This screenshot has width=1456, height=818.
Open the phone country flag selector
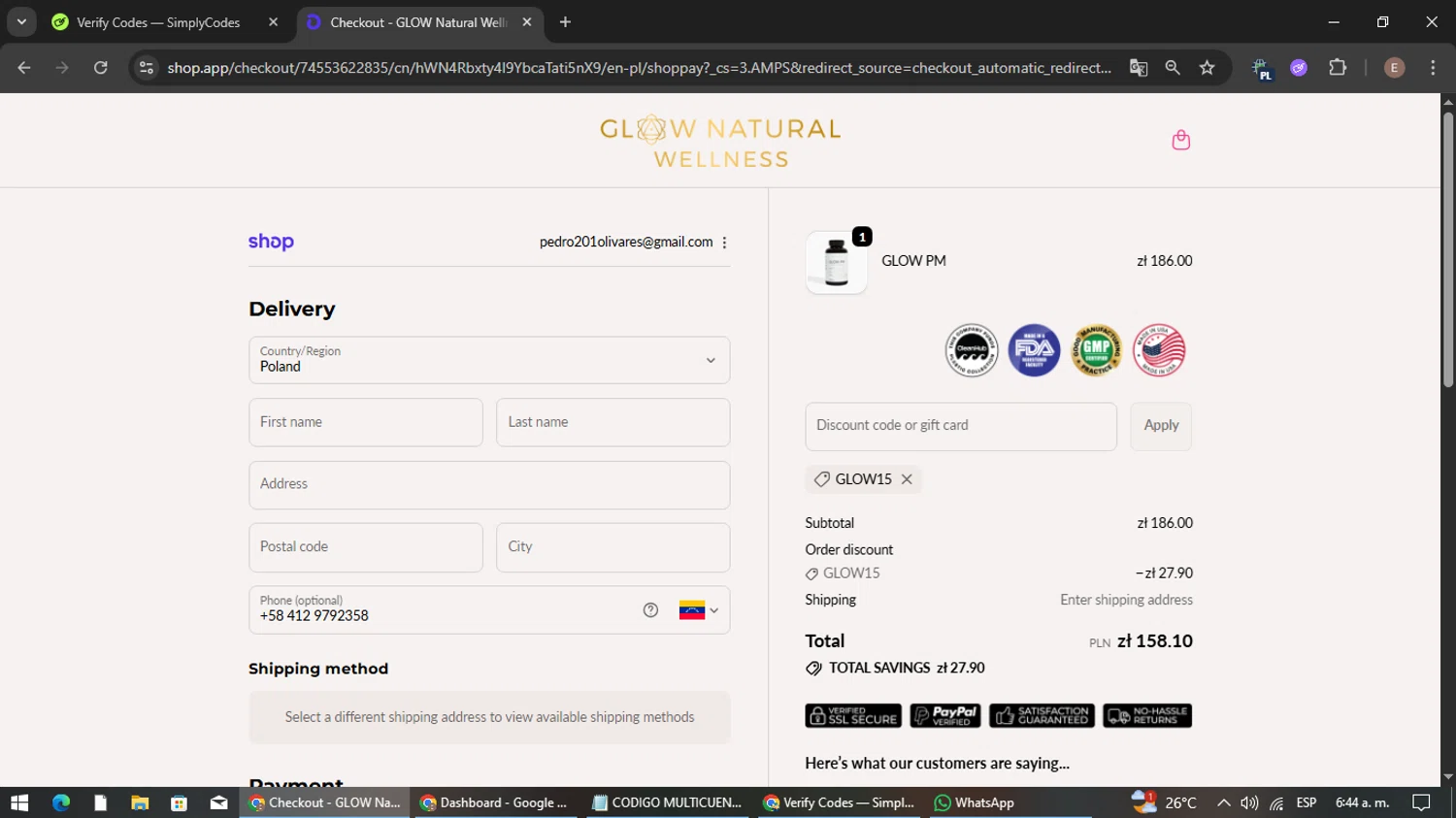click(x=699, y=610)
